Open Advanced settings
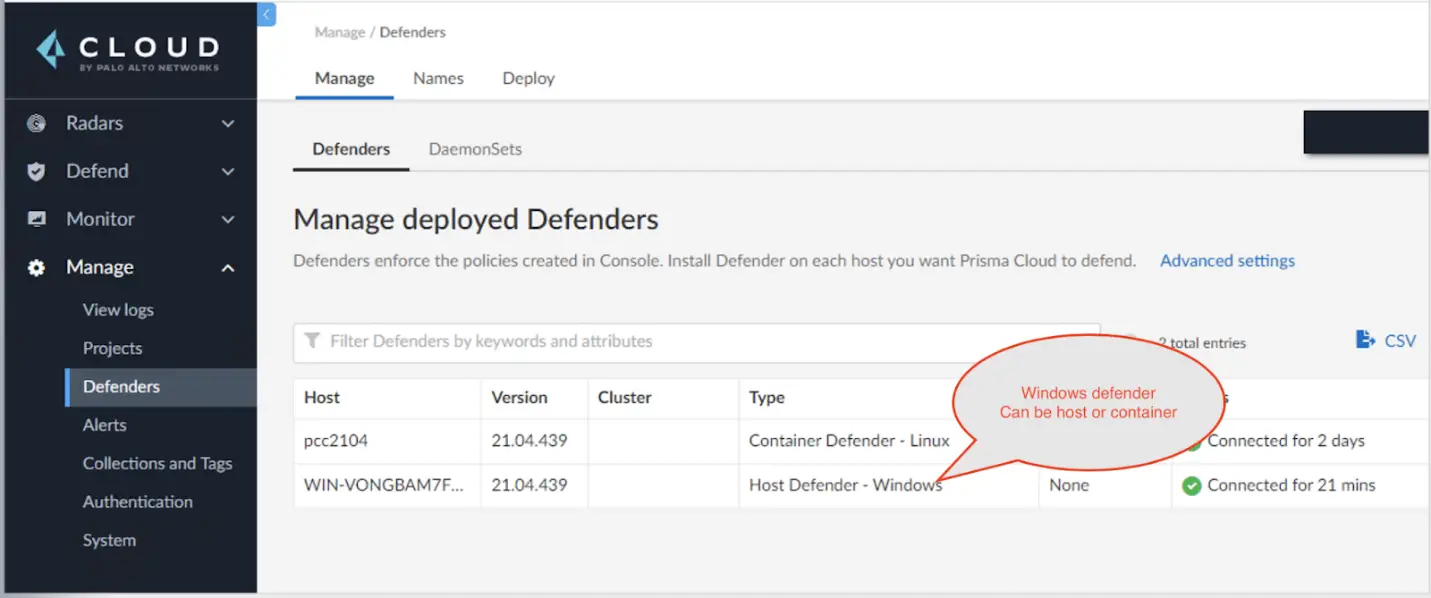Viewport: 1431px width, 598px height. [1227, 260]
